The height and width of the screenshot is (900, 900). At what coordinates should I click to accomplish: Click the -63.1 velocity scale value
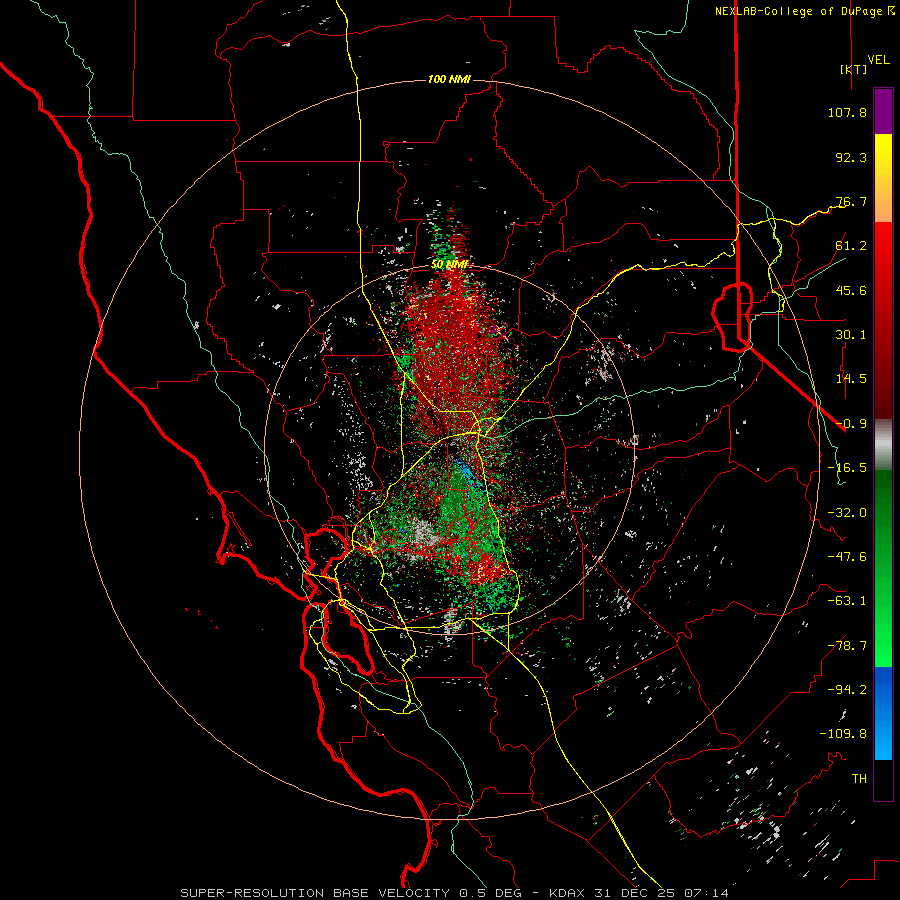[x=847, y=601]
